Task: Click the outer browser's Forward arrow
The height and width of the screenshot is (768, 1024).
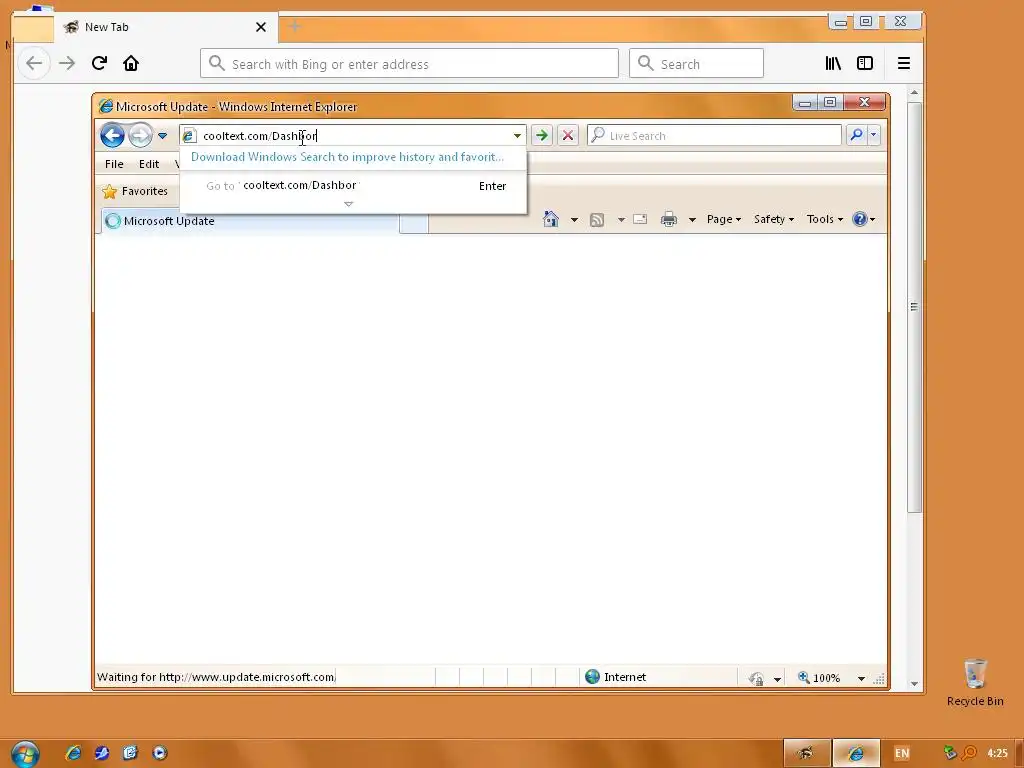Action: tap(67, 63)
